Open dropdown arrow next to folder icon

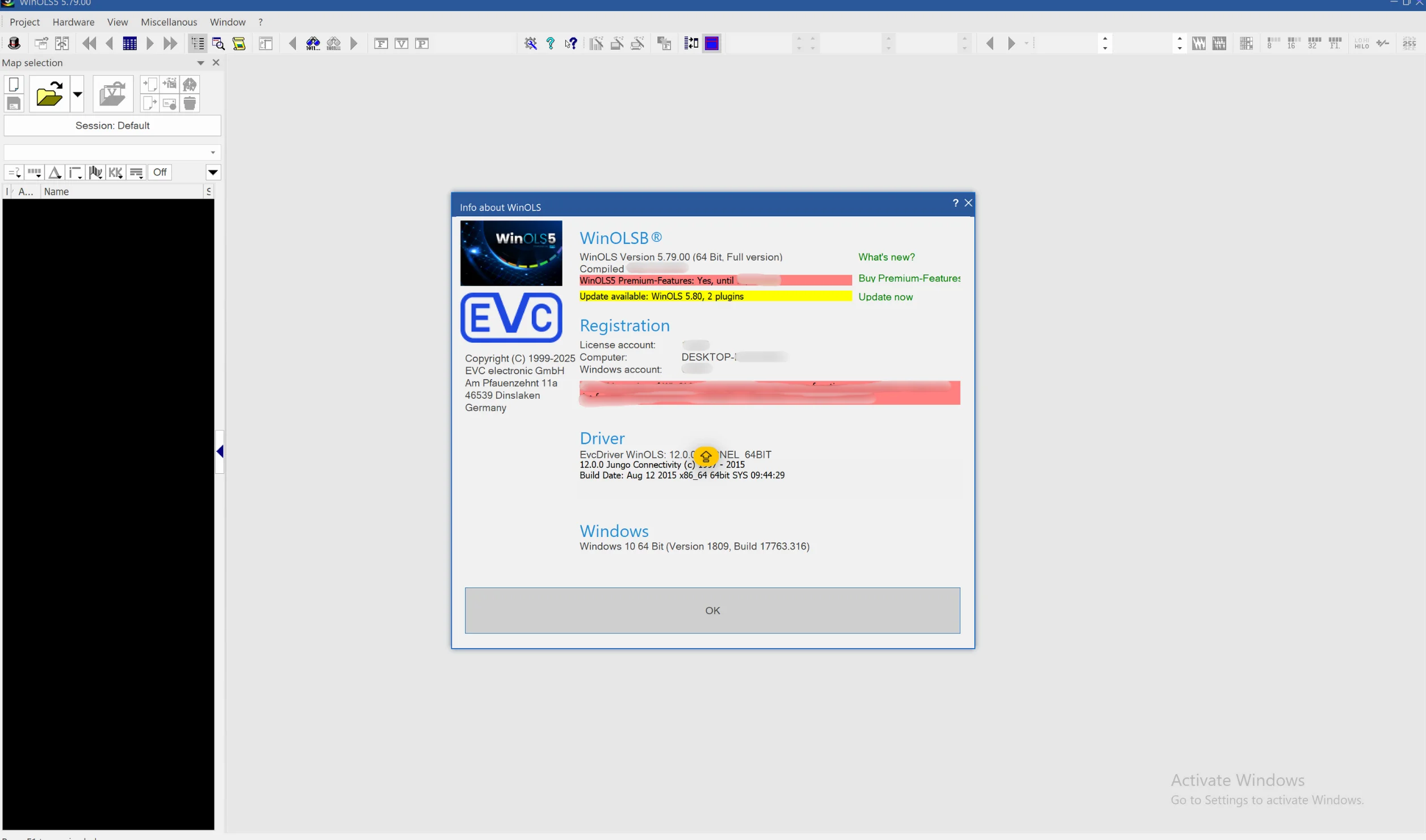tap(77, 94)
